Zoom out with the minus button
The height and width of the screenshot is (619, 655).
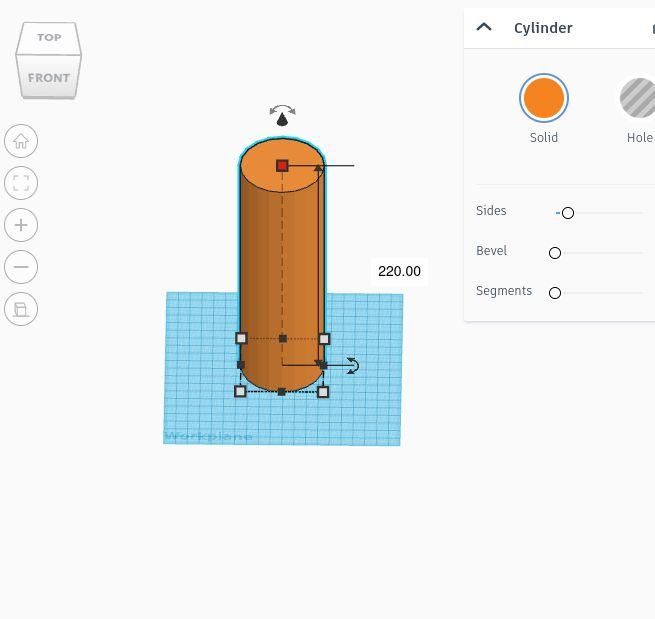coord(21,267)
